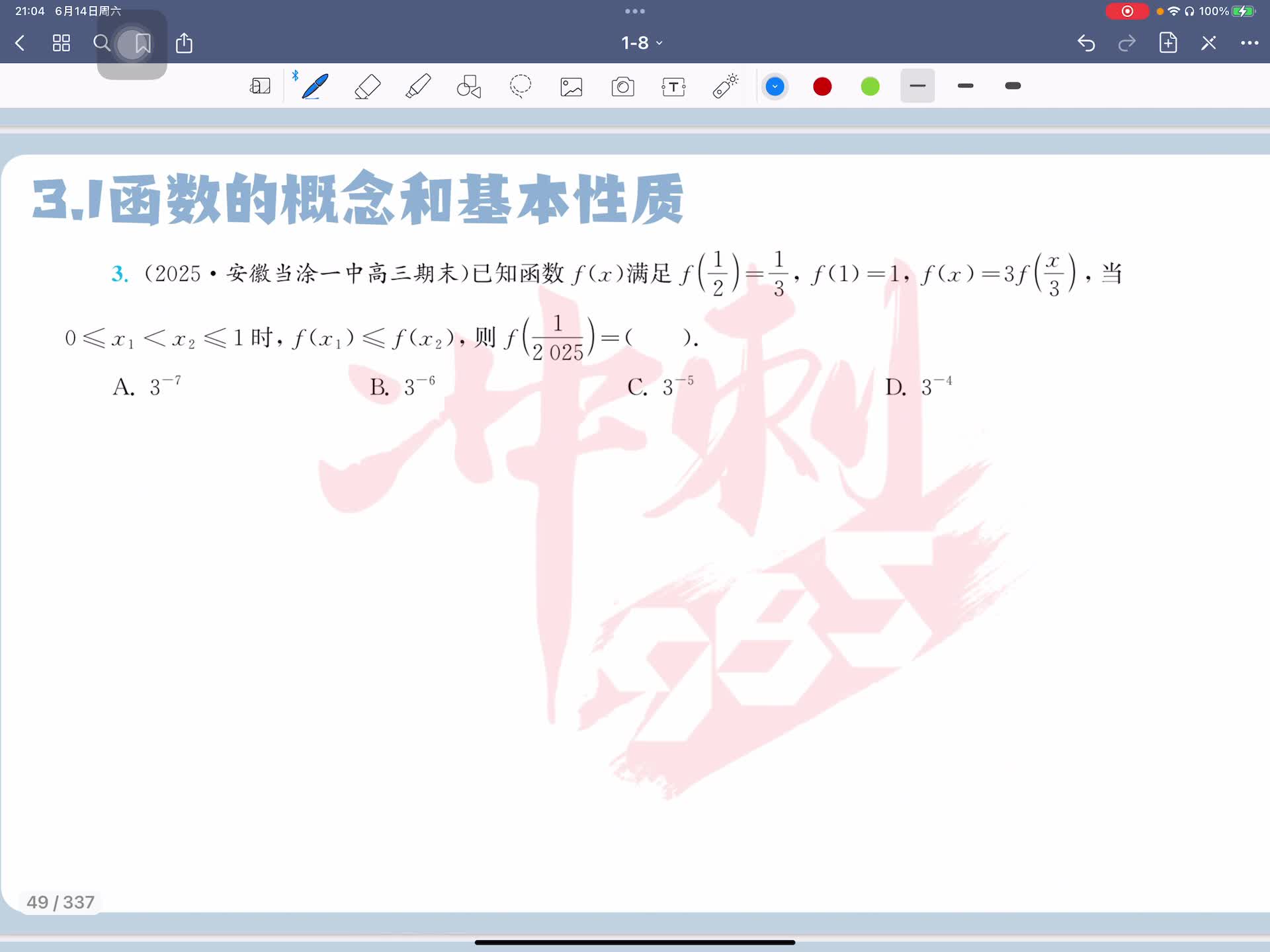Image resolution: width=1270 pixels, height=952 pixels.
Task: Open the thumbnails grid view
Action: click(62, 44)
